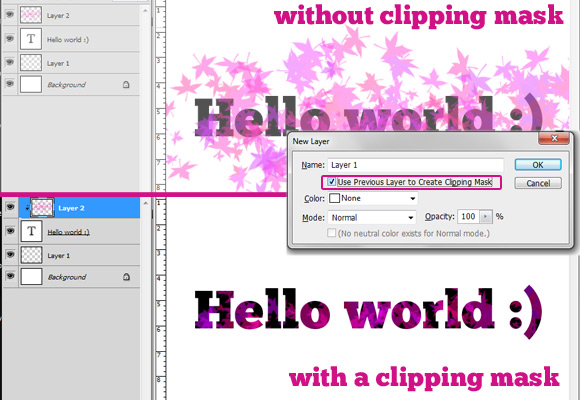Open the Color dropdown showing None
The width and height of the screenshot is (580, 400).
(x=373, y=198)
